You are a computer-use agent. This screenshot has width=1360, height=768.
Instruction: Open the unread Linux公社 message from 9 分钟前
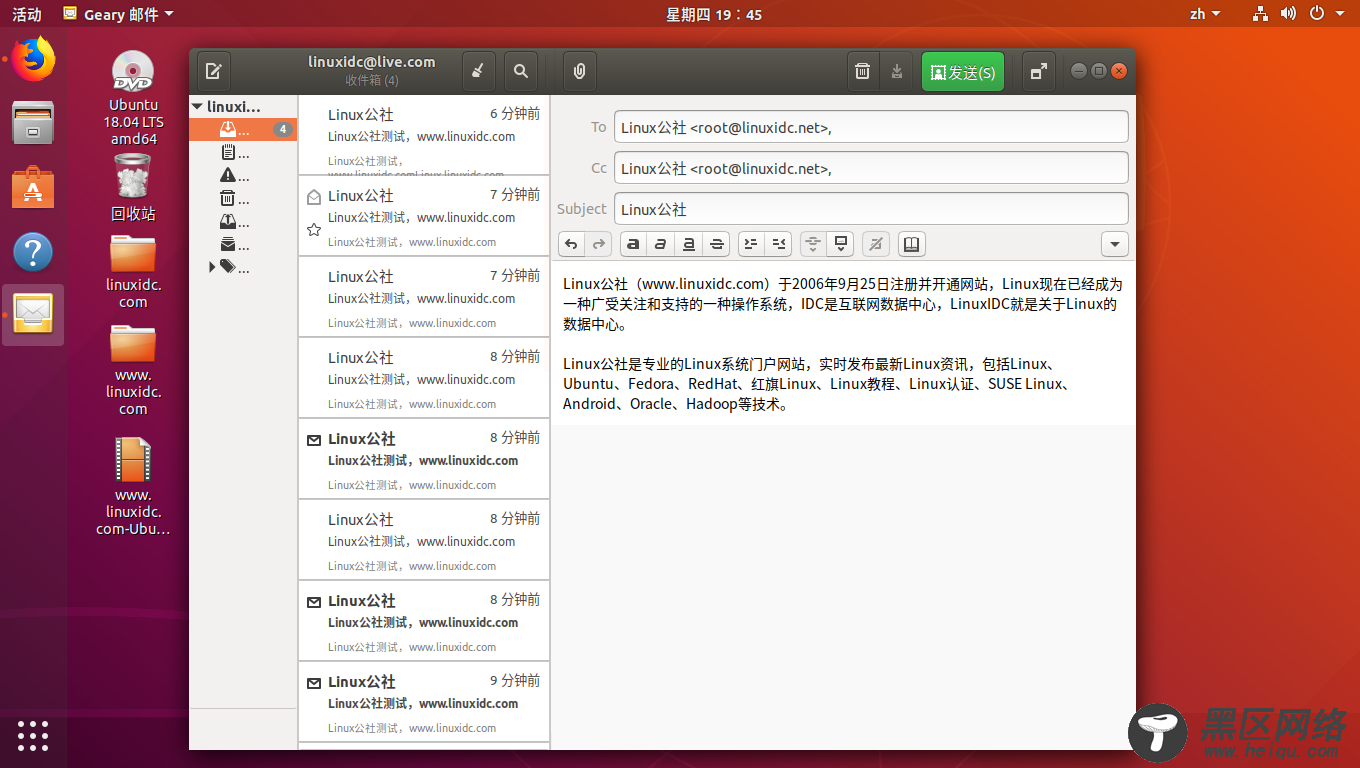pyautogui.click(x=424, y=702)
